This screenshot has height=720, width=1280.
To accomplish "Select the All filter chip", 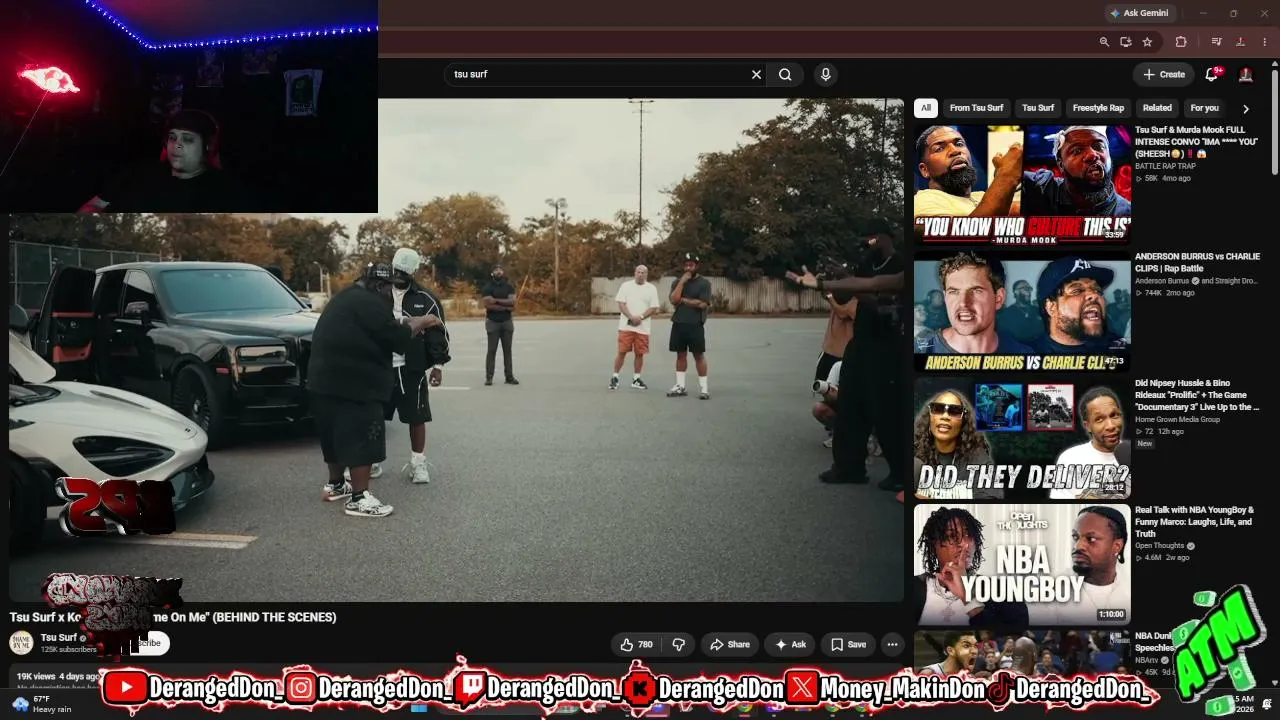I will pyautogui.click(x=926, y=108).
